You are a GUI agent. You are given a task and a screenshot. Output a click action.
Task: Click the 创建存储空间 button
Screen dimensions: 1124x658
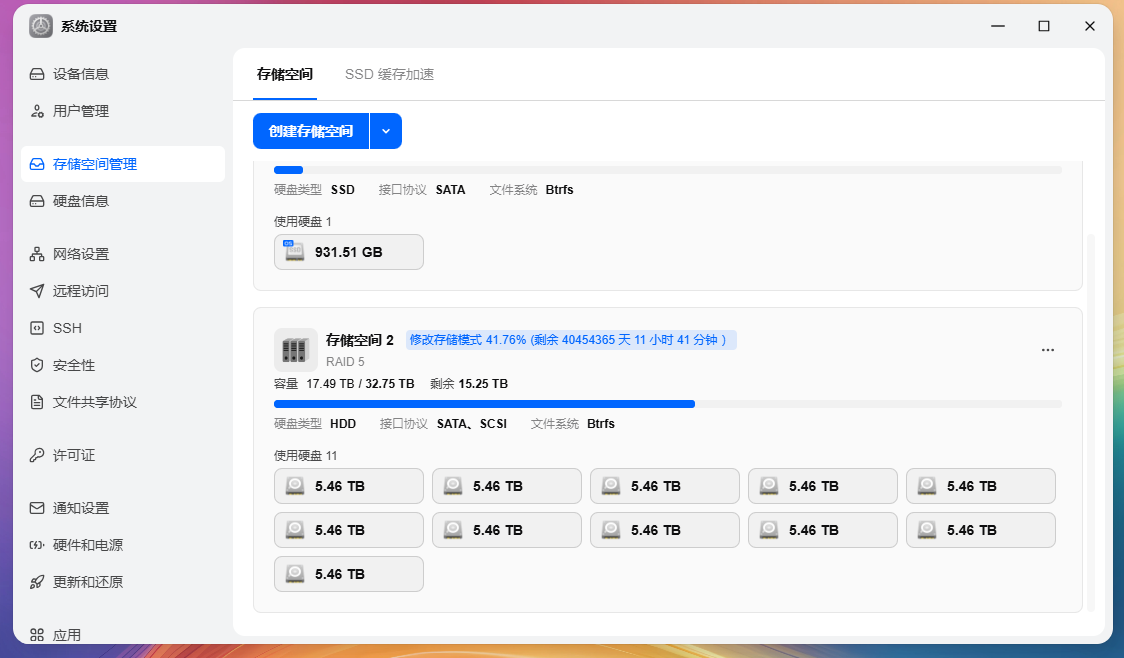(311, 131)
